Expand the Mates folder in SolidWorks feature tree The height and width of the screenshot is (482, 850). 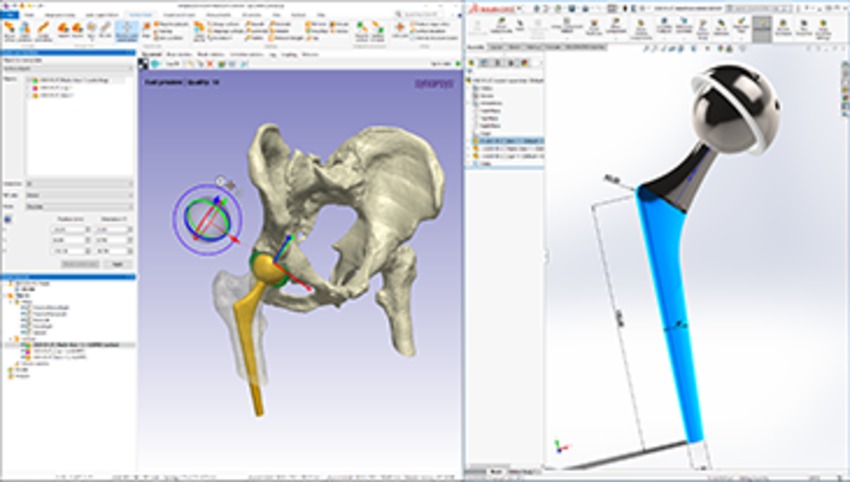[471, 164]
